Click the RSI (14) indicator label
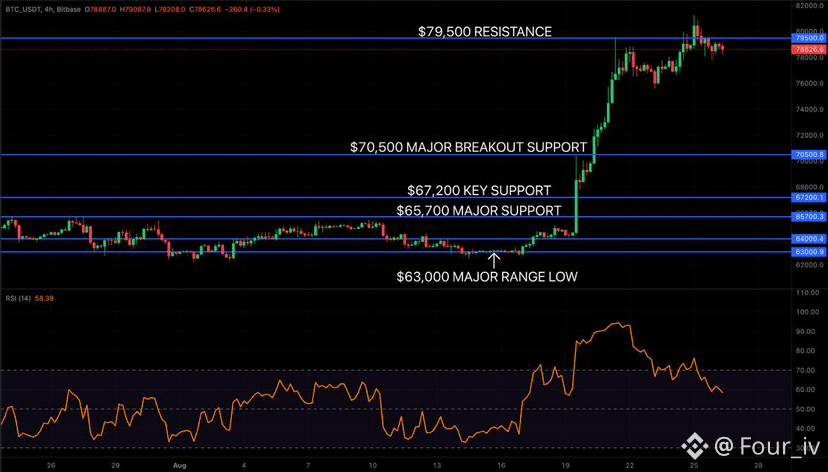Viewport: 828px width, 472px height. point(18,298)
